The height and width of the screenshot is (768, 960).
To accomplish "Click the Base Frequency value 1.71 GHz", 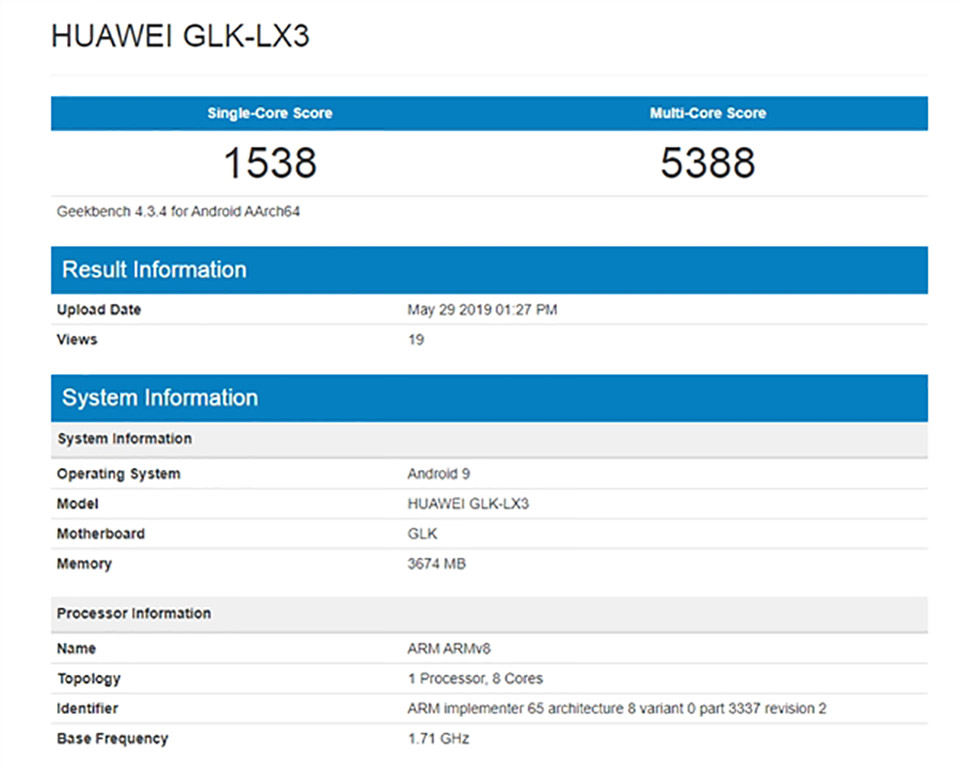I will [438, 739].
